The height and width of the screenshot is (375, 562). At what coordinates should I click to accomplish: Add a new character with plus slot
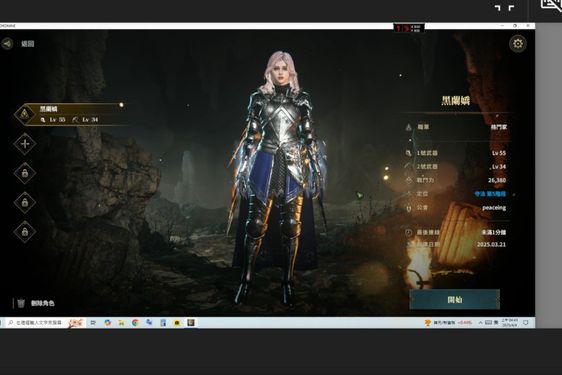click(25, 144)
